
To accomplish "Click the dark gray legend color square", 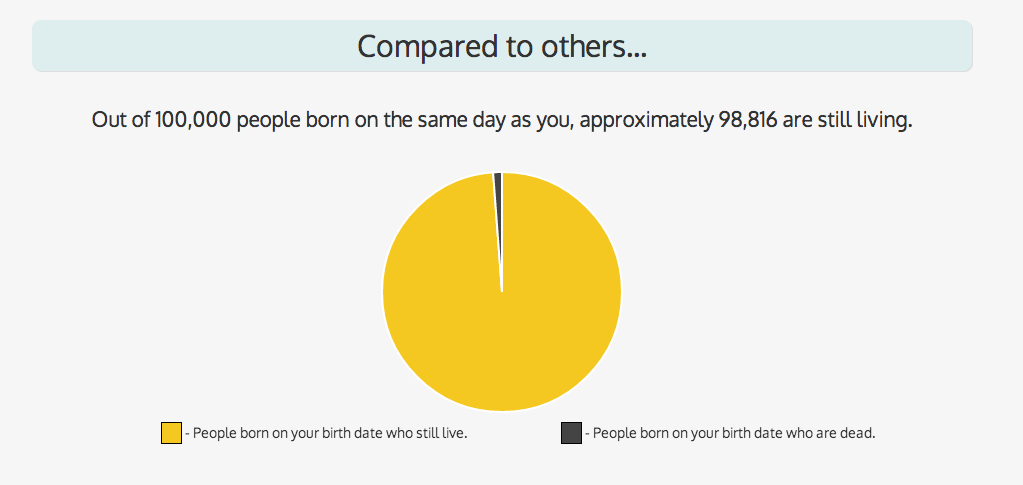I will [x=571, y=433].
